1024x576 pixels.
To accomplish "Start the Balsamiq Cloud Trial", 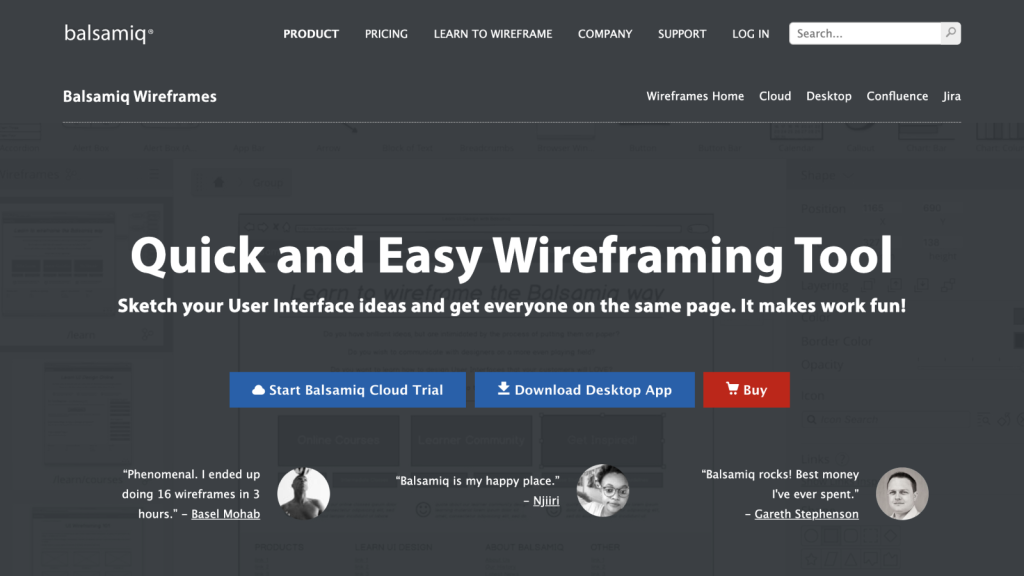I will (347, 390).
